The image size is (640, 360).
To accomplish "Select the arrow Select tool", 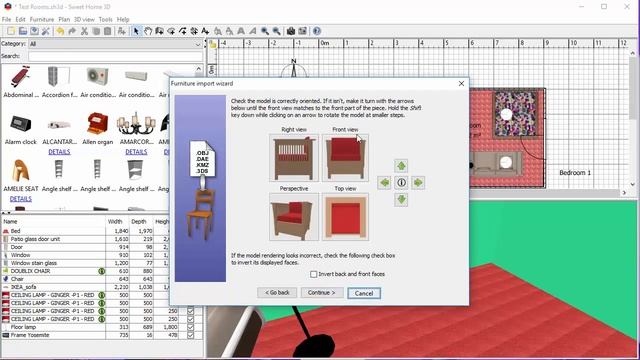I will (136, 31).
